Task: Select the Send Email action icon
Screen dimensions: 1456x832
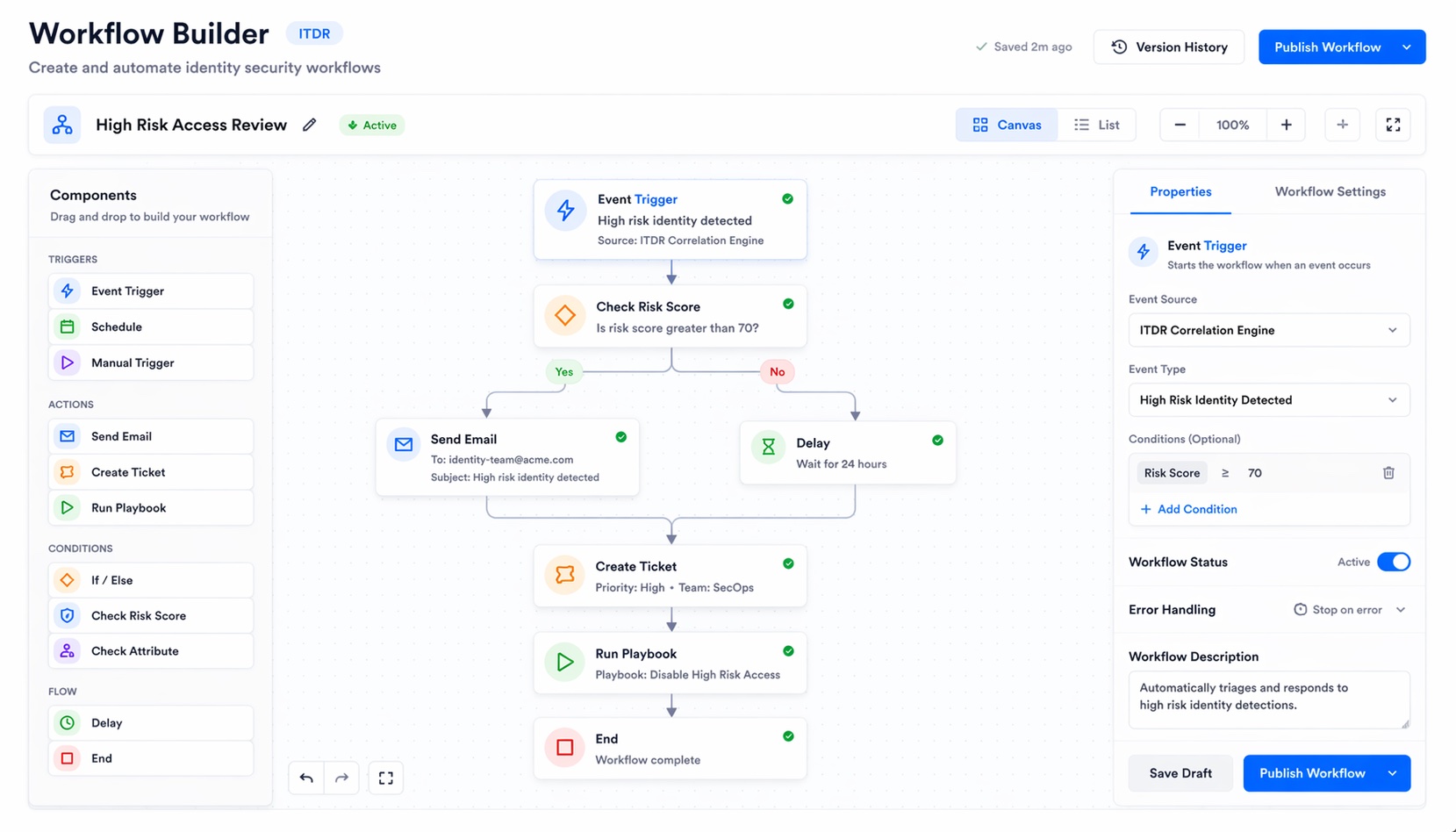Action: tap(67, 436)
